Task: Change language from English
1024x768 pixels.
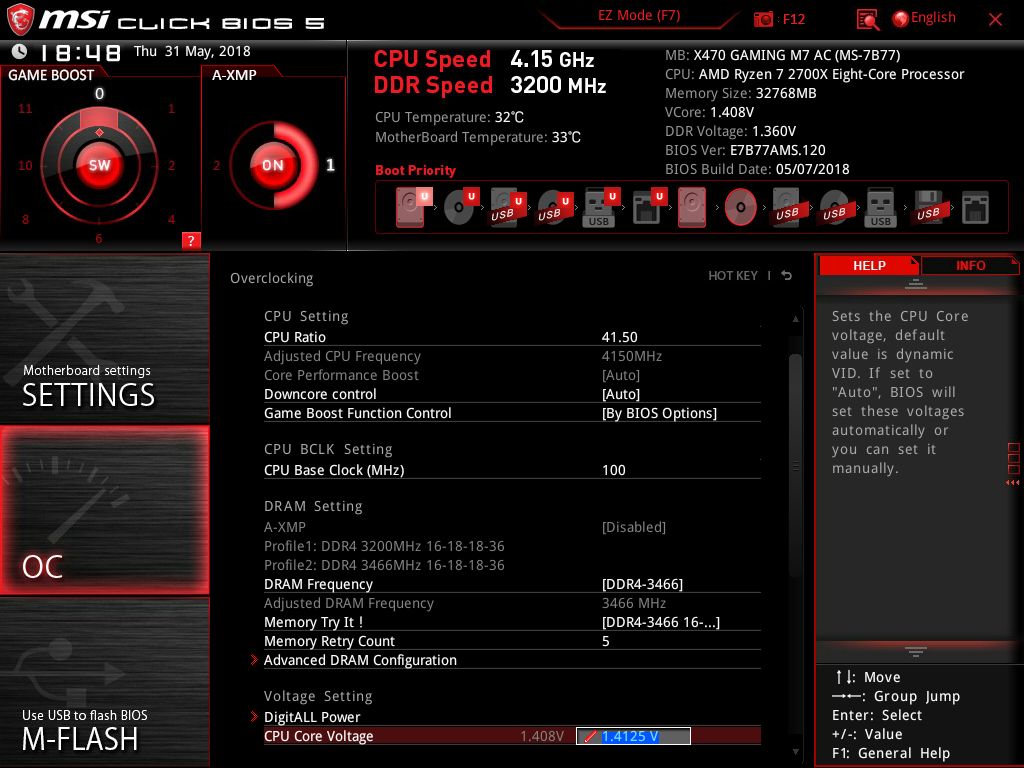Action: click(x=925, y=18)
